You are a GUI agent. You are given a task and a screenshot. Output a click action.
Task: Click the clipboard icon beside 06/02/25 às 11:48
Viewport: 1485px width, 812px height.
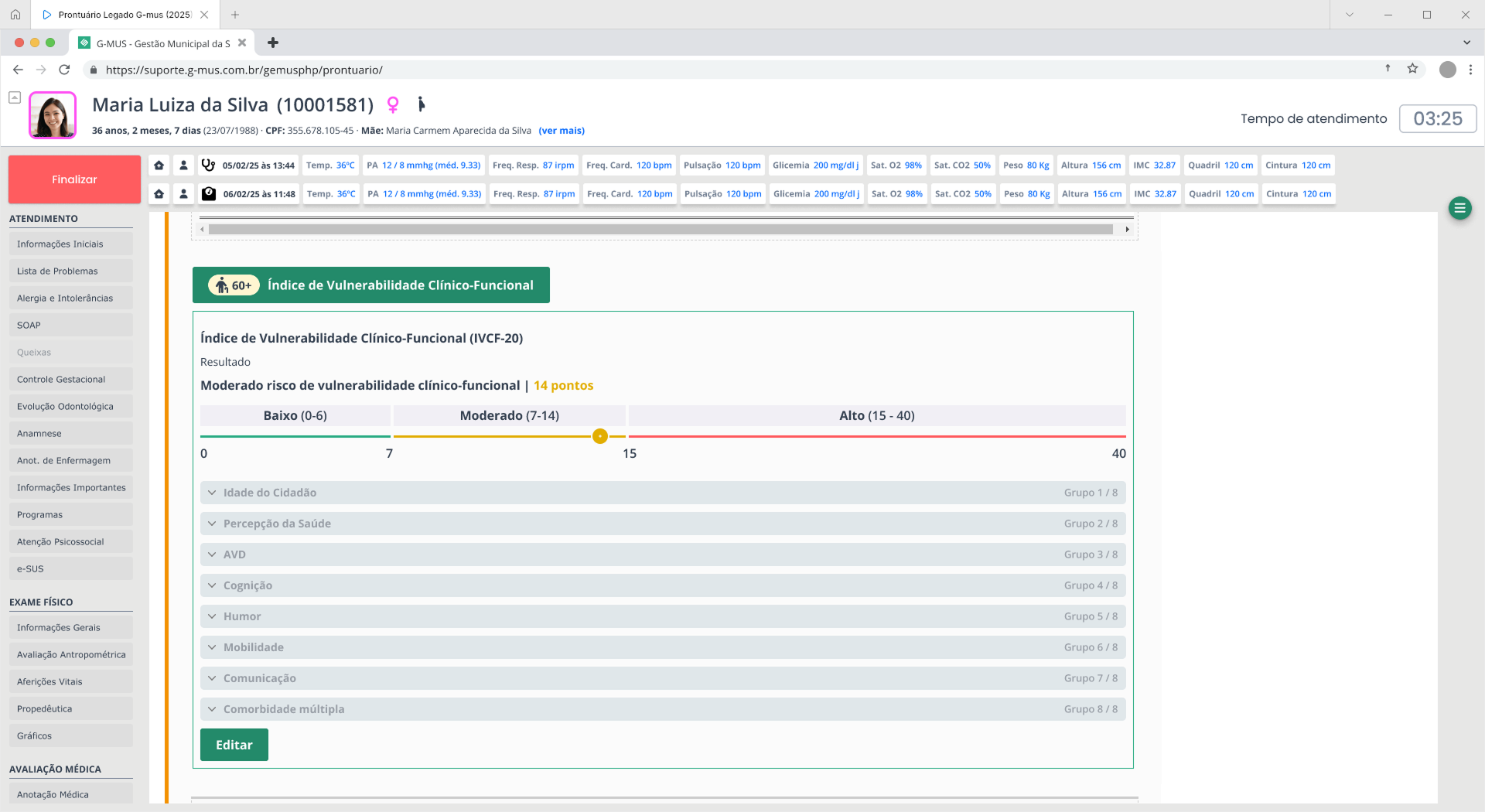[209, 193]
